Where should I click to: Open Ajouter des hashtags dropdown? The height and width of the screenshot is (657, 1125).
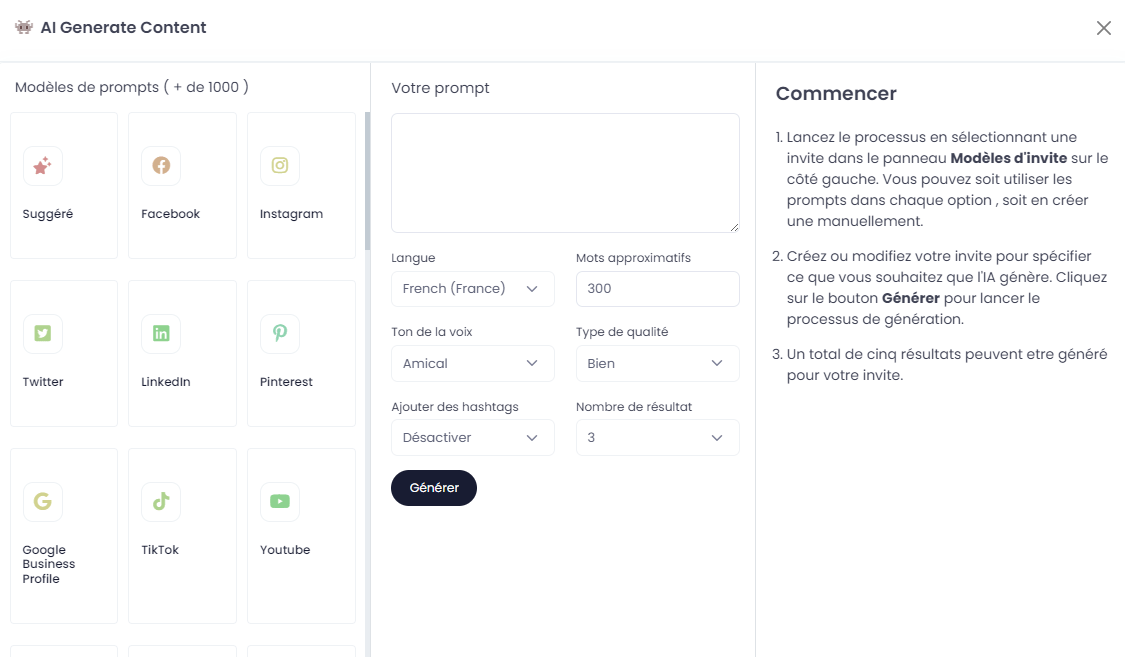point(473,438)
